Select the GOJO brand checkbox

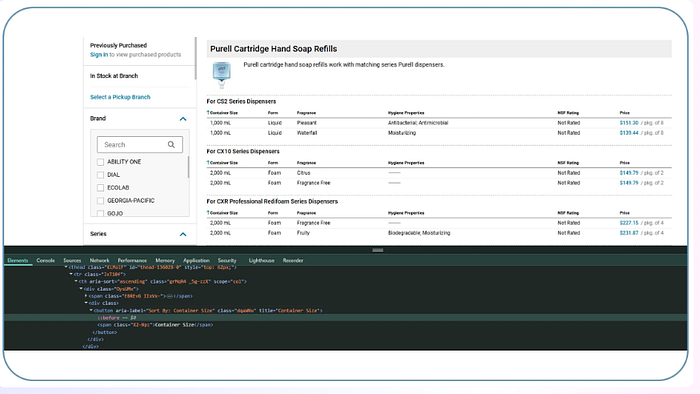click(100, 213)
